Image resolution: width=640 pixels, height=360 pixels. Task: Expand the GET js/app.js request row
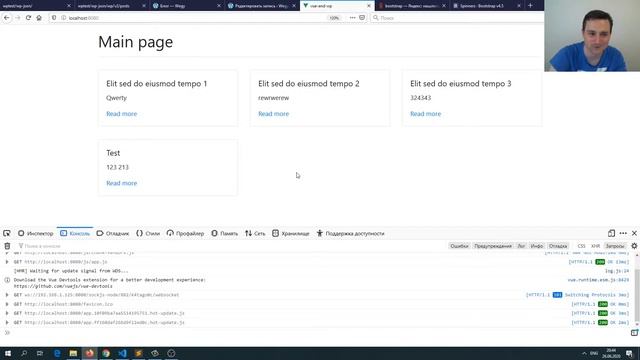7,262
